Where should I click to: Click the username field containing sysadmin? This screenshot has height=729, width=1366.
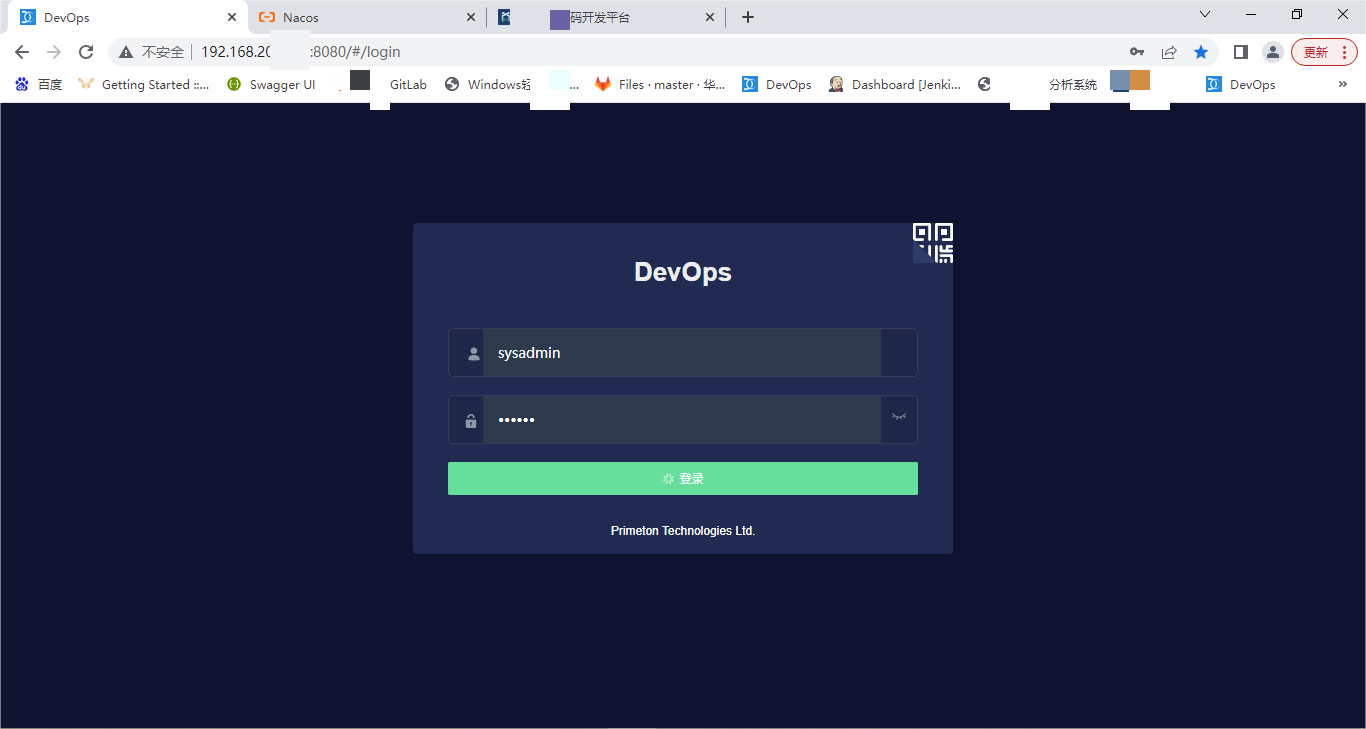point(682,353)
